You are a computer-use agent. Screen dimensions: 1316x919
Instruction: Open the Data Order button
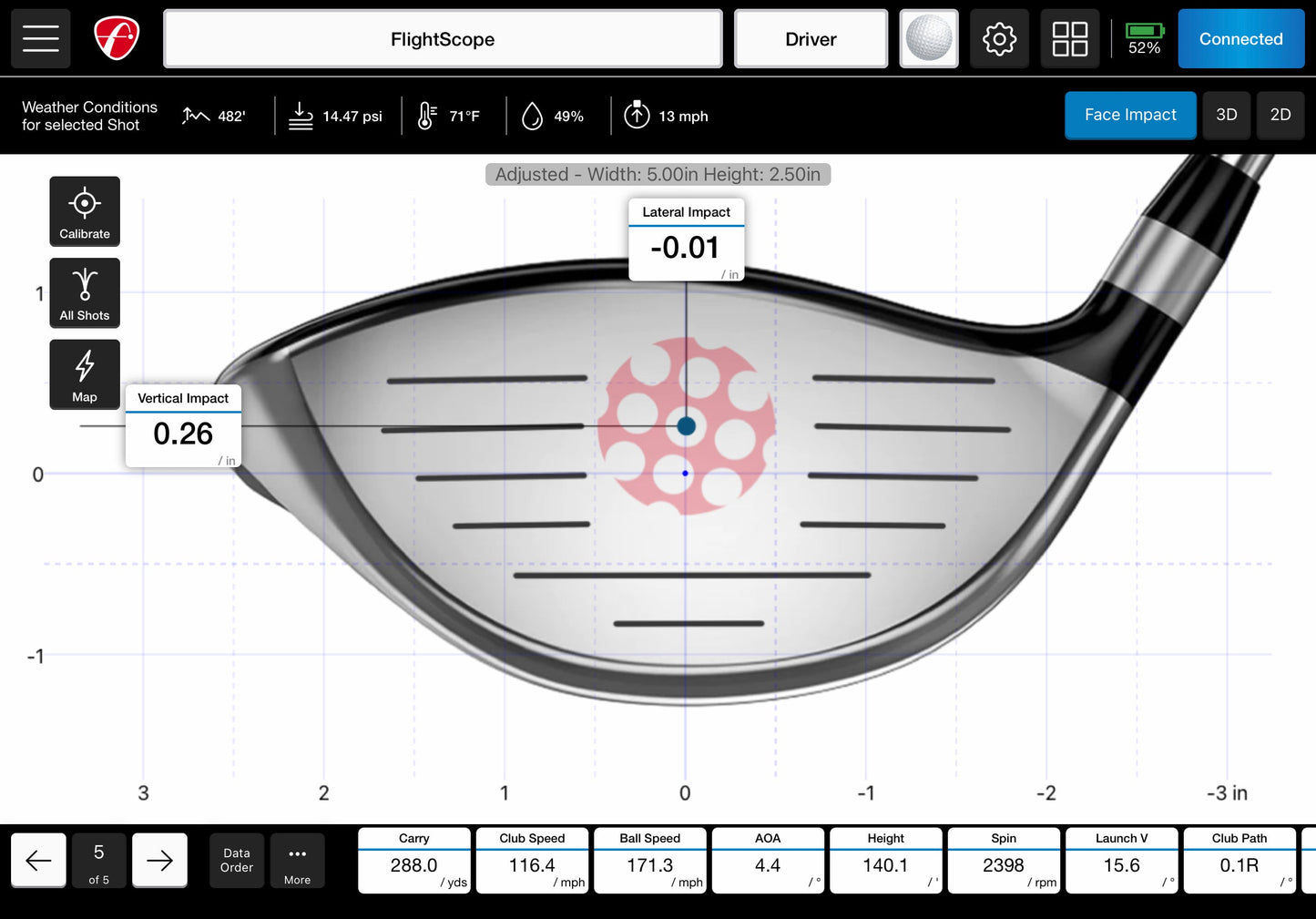point(237,861)
